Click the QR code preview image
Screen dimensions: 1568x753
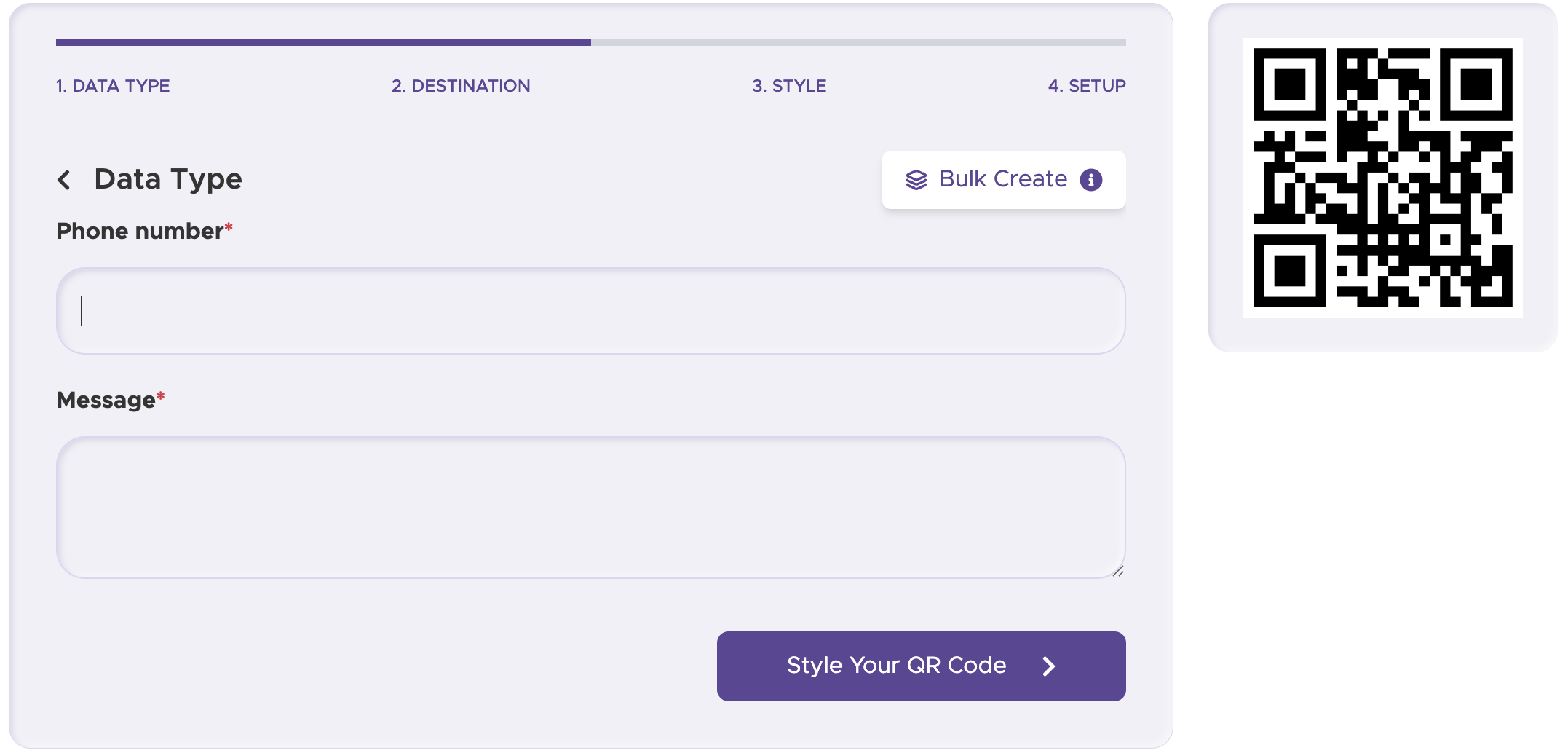[x=1382, y=178]
